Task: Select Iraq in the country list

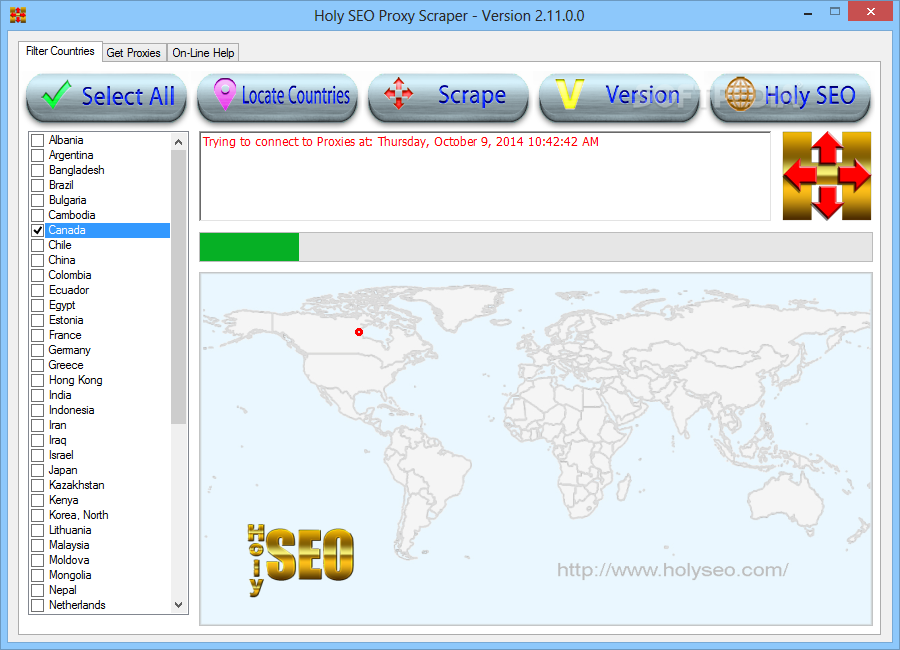Action: coord(57,440)
